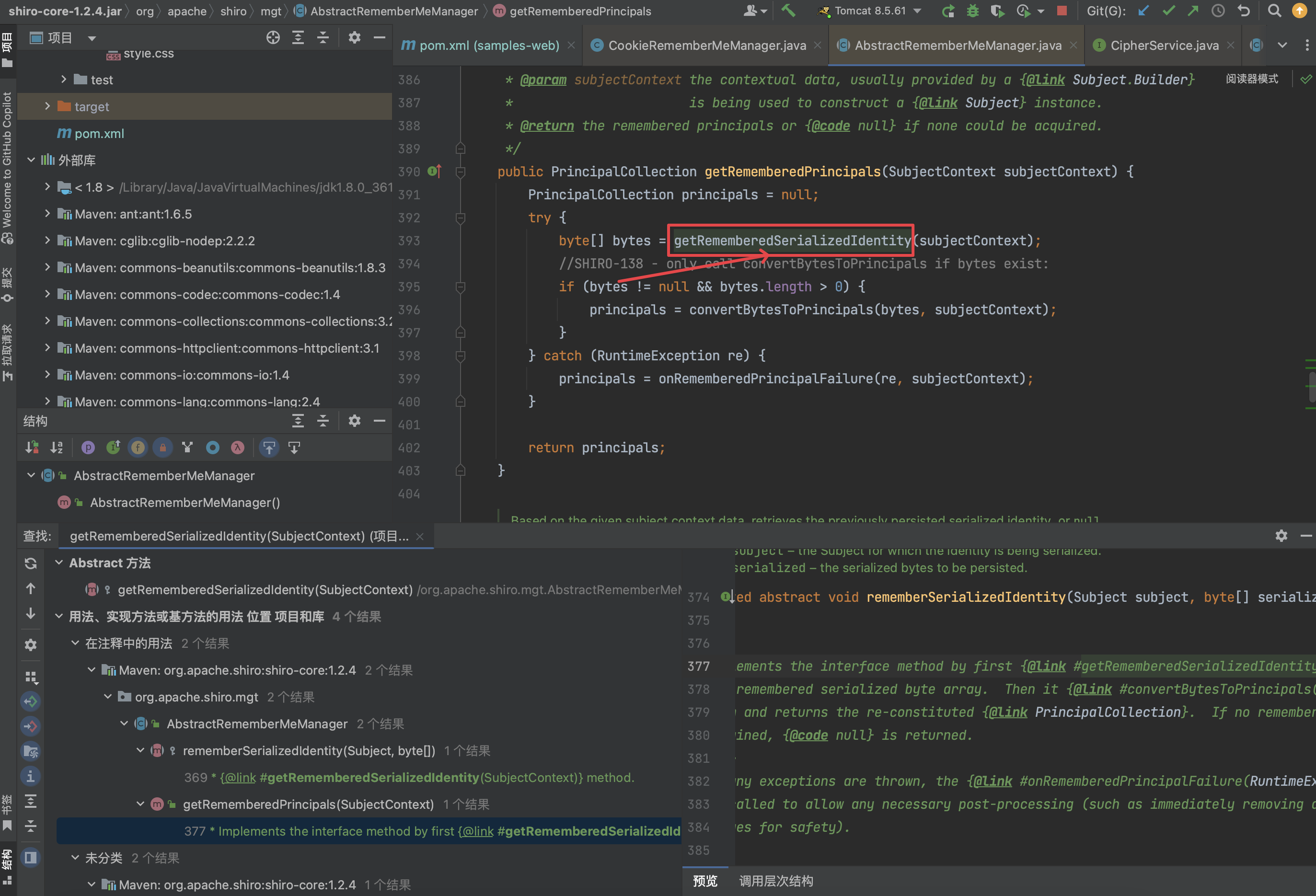Click the Subject.Builder link in Javadoc
The image size is (1316, 896).
coord(1129,80)
